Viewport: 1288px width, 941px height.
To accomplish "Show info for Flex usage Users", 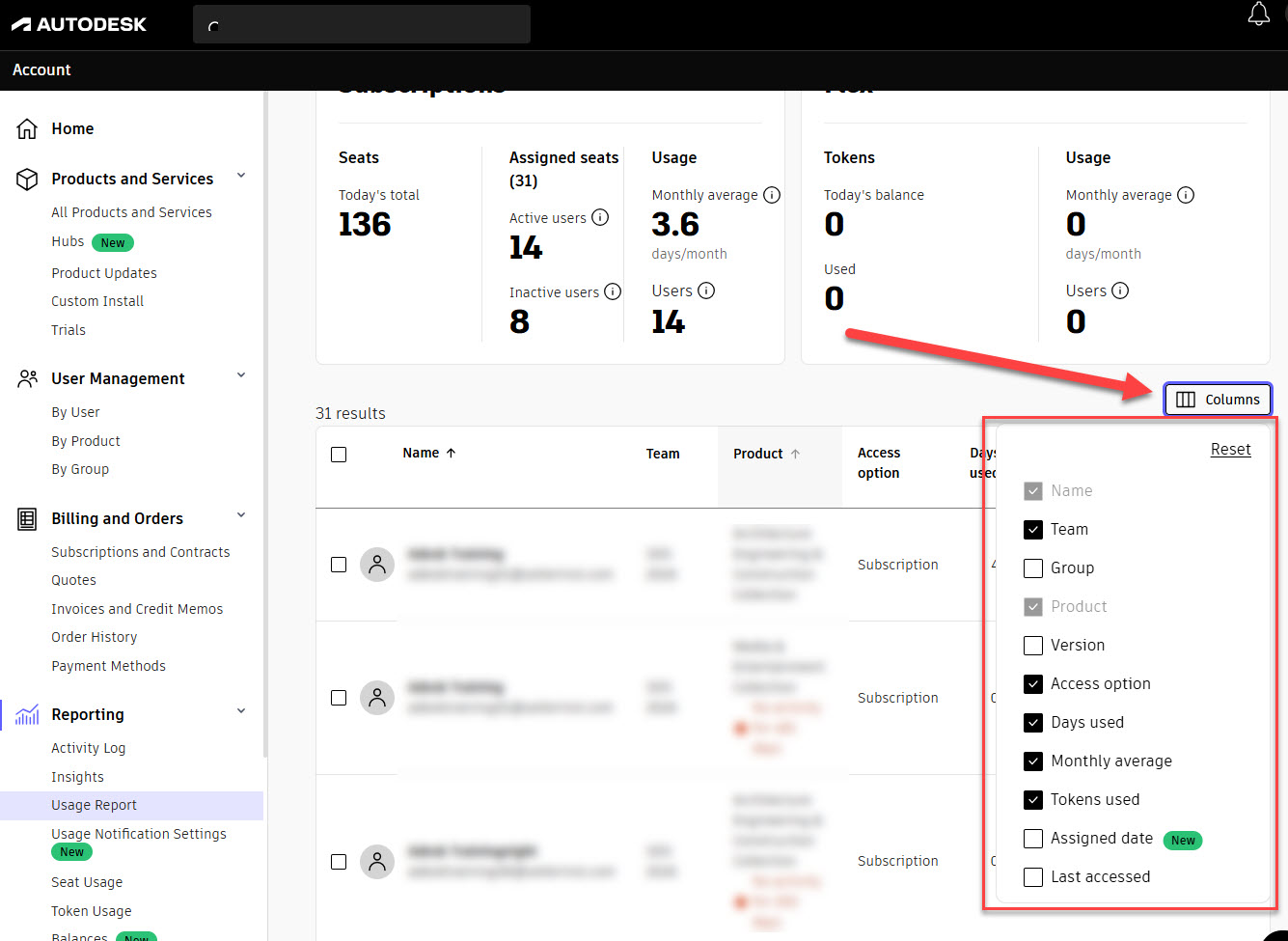I will point(1120,291).
